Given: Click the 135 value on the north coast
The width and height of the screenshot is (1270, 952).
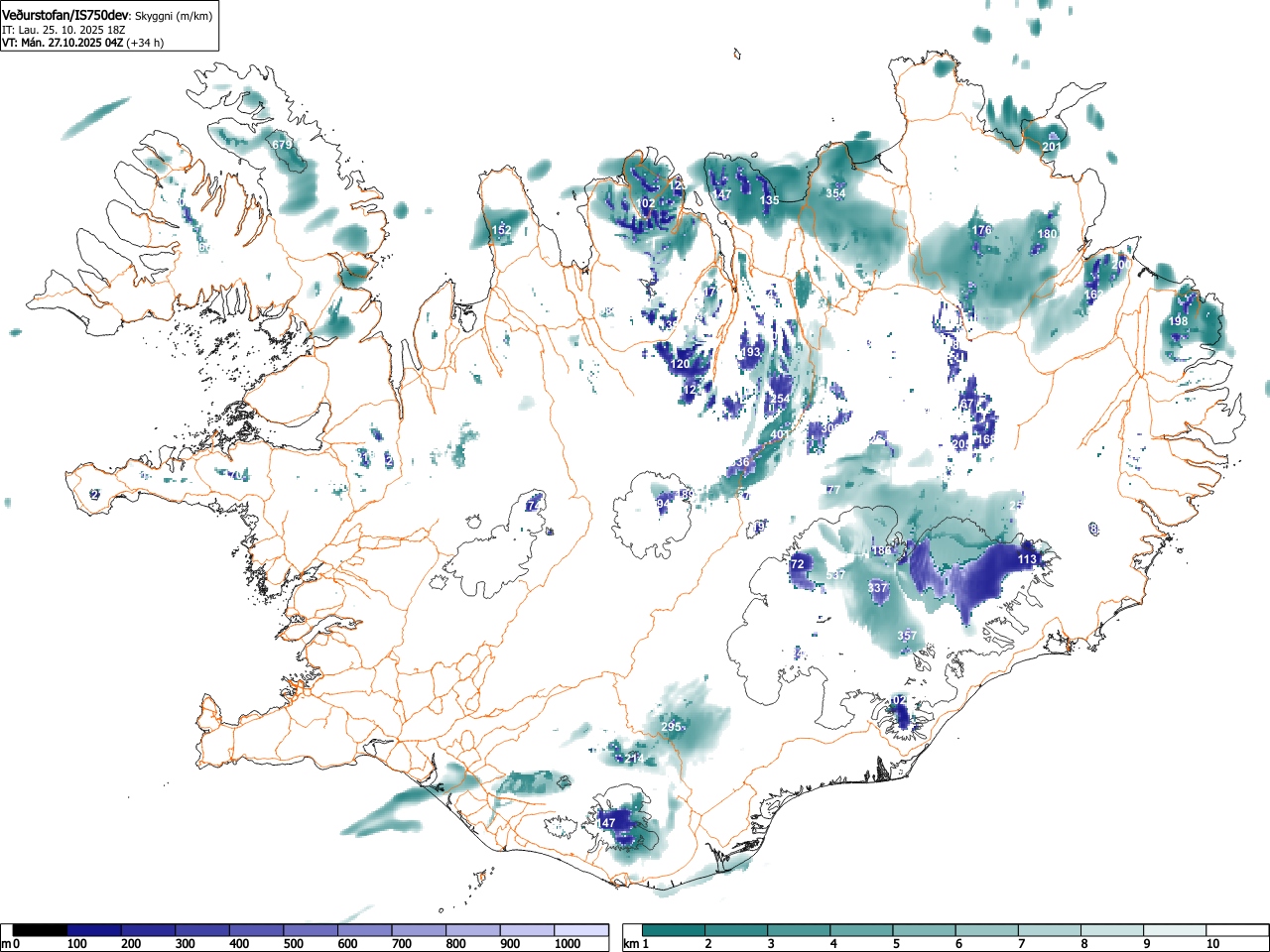Looking at the screenshot, I should point(769,200).
